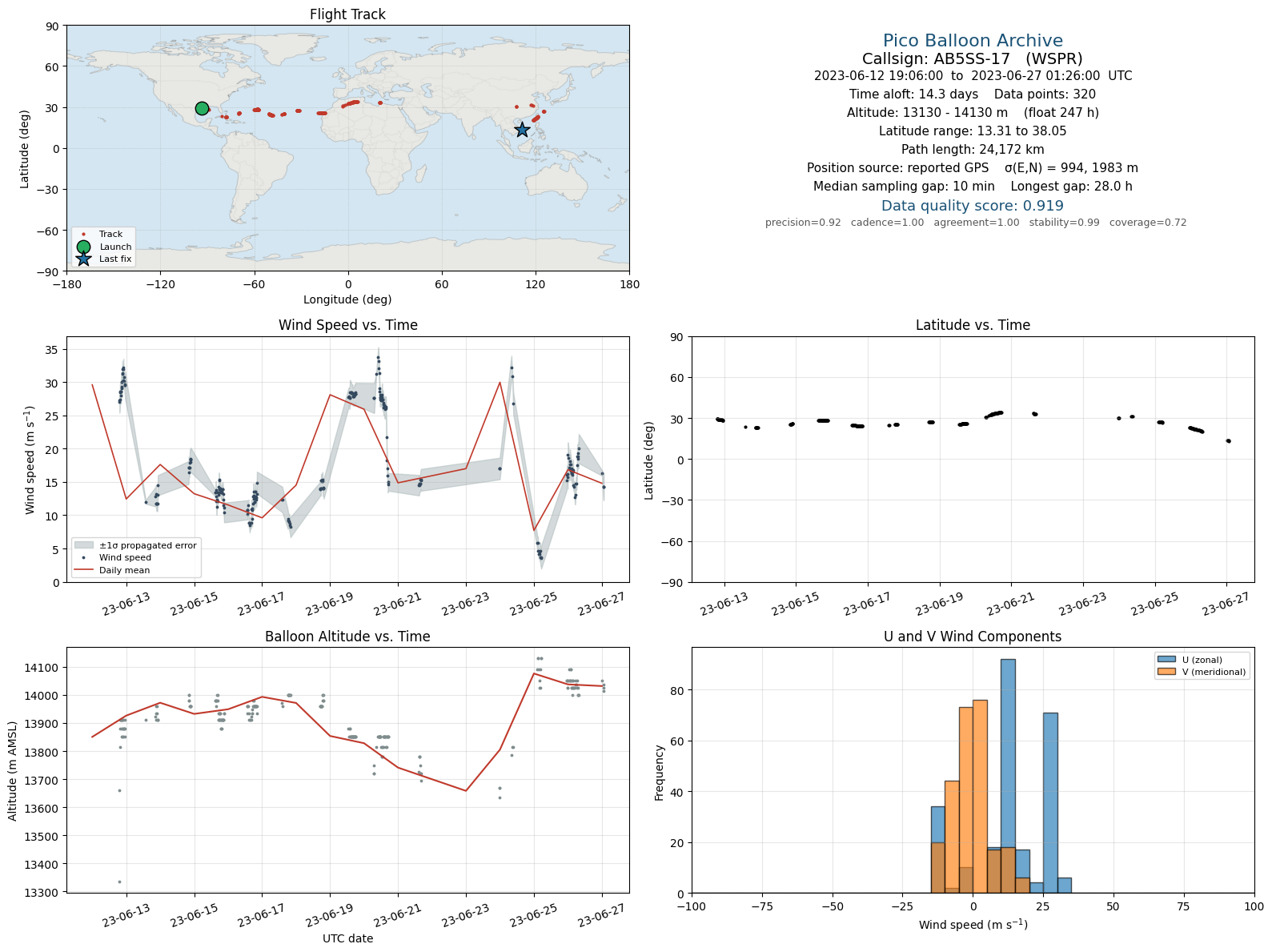Select the 'Callsign: AB5SS-17 (WSPR)' line
This screenshot has width=1272, height=952.
tap(973, 59)
